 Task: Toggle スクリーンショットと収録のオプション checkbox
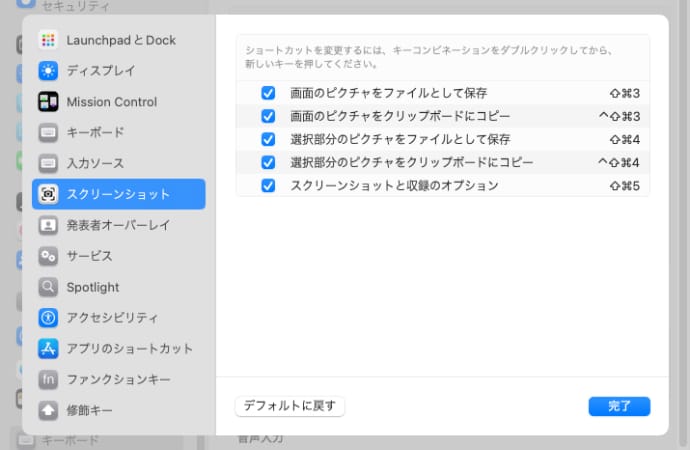point(268,185)
